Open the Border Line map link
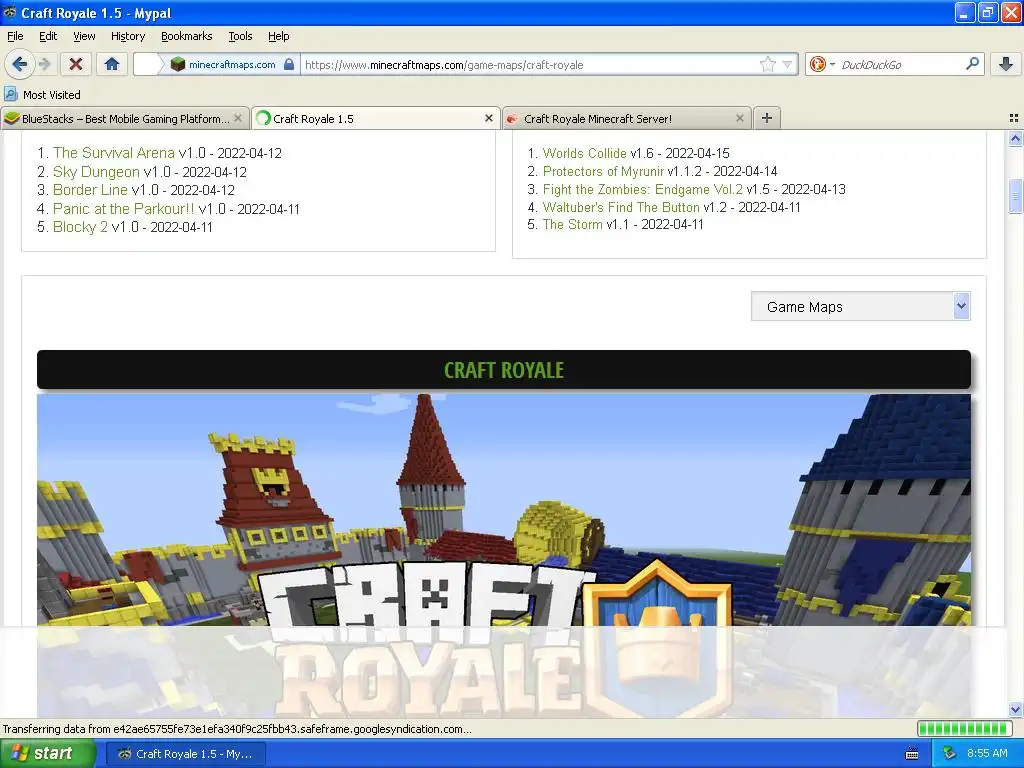The image size is (1024, 768). (x=90, y=190)
